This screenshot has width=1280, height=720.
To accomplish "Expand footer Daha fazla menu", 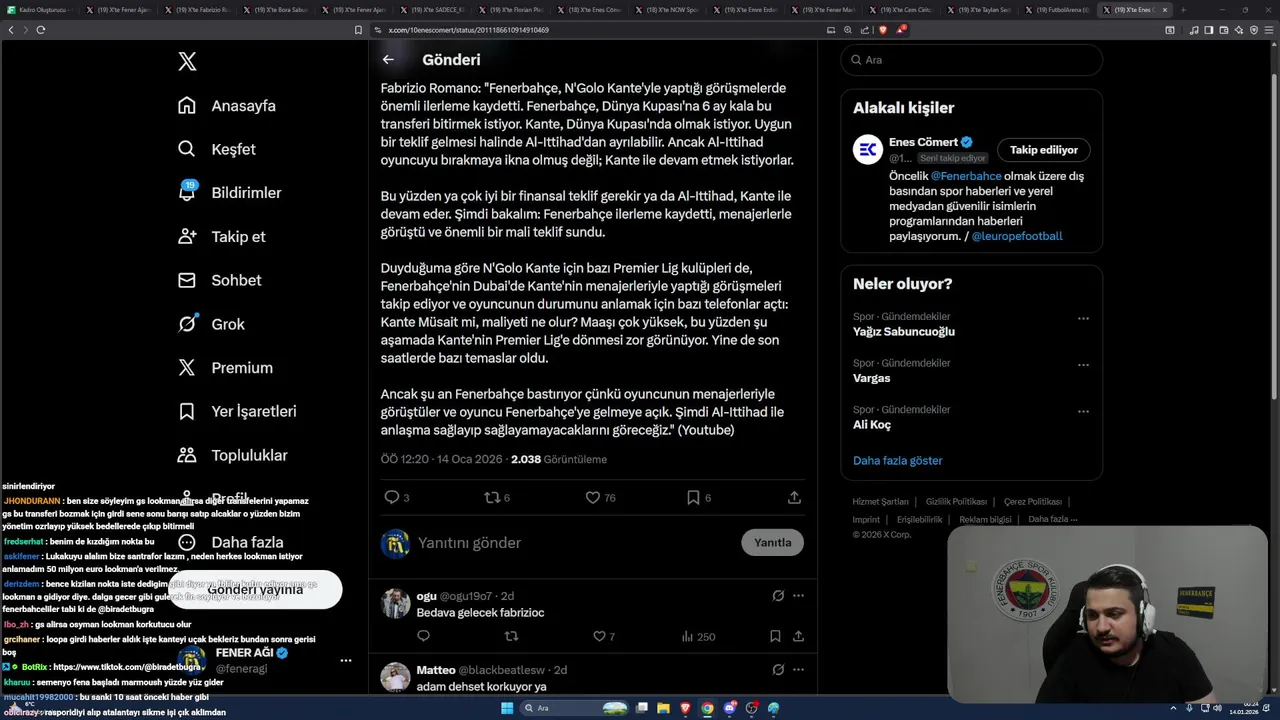I will [x=1053, y=520].
